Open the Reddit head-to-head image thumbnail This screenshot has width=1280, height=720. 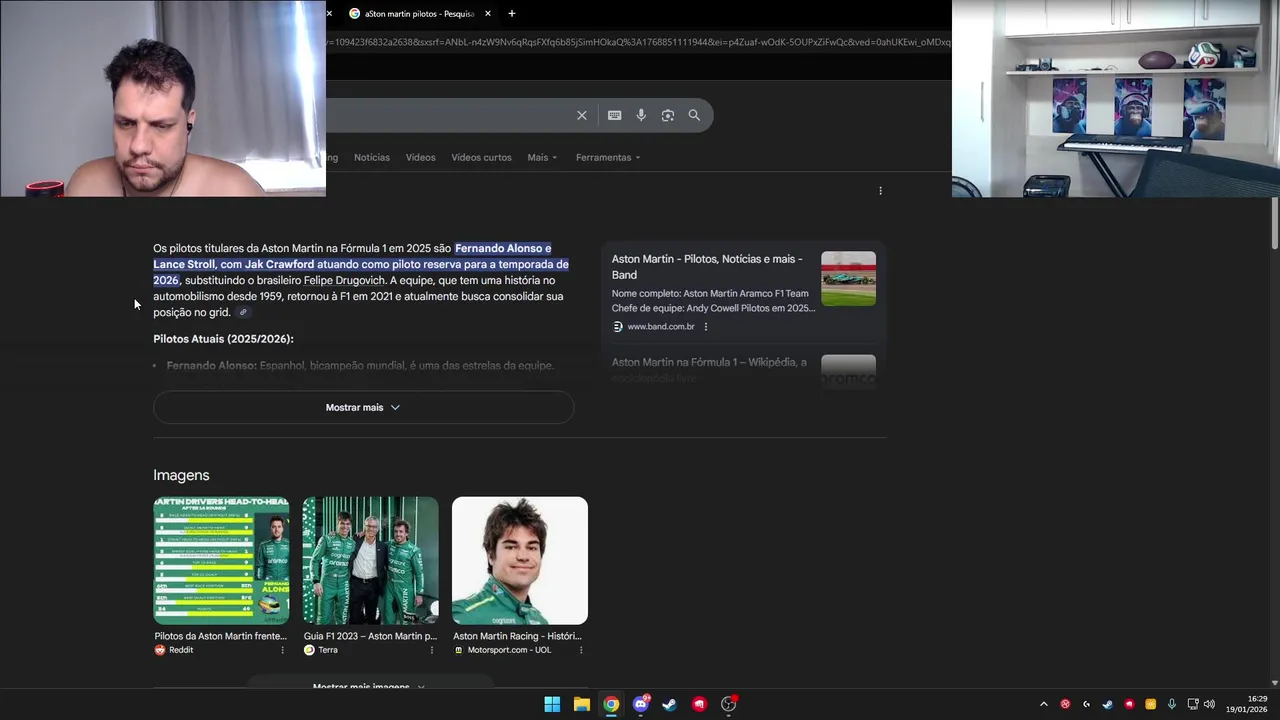221,560
